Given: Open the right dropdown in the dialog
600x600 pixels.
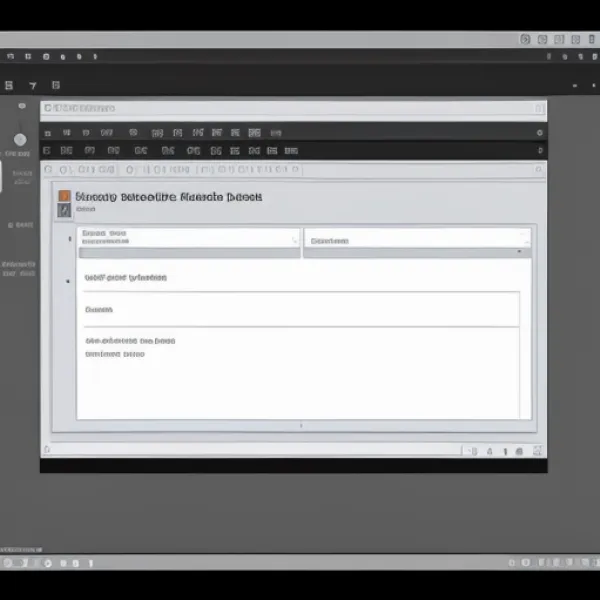Looking at the screenshot, I should [416, 239].
